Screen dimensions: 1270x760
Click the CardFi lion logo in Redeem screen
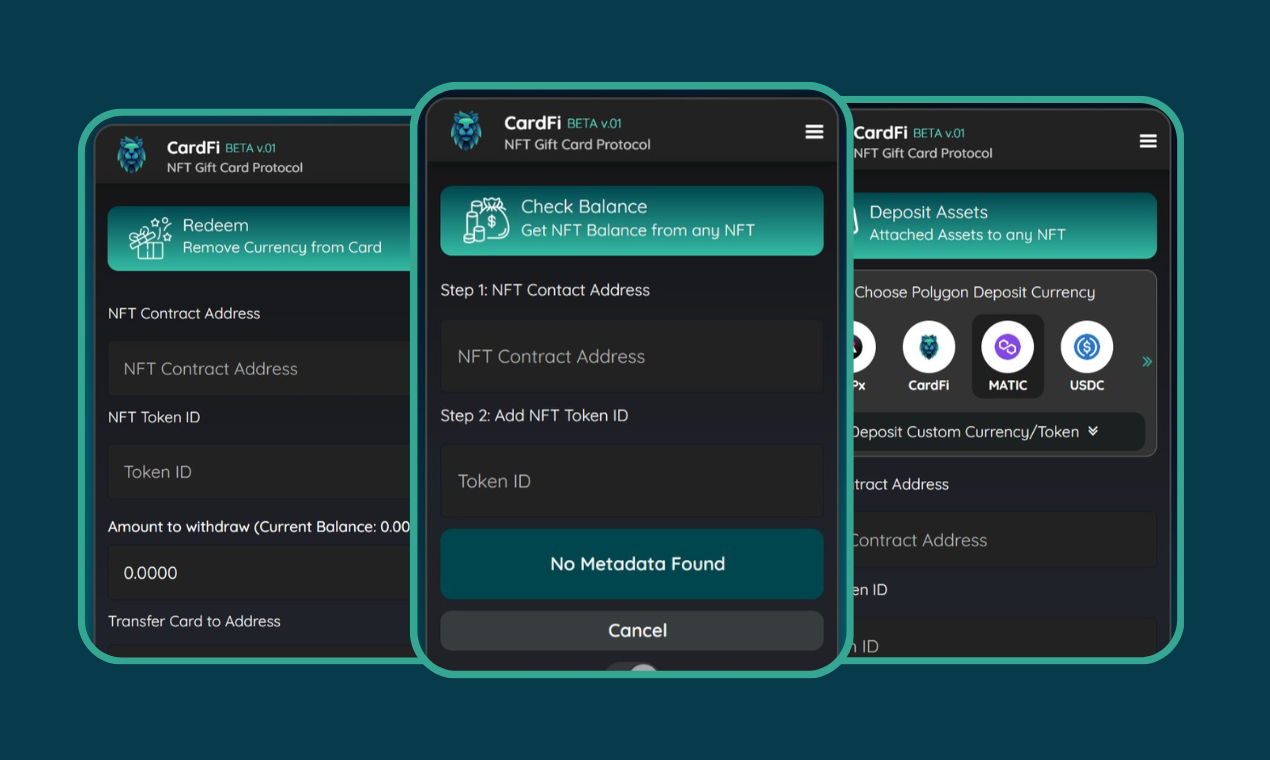click(x=132, y=155)
